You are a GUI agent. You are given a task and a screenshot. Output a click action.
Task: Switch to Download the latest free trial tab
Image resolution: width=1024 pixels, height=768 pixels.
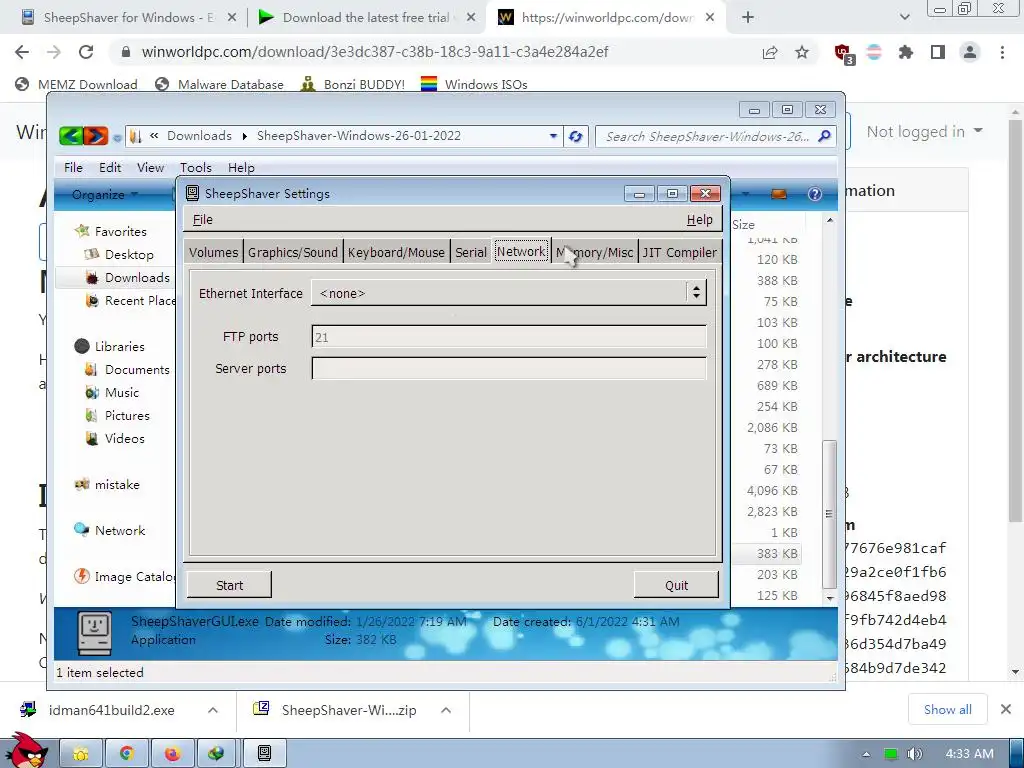(368, 18)
